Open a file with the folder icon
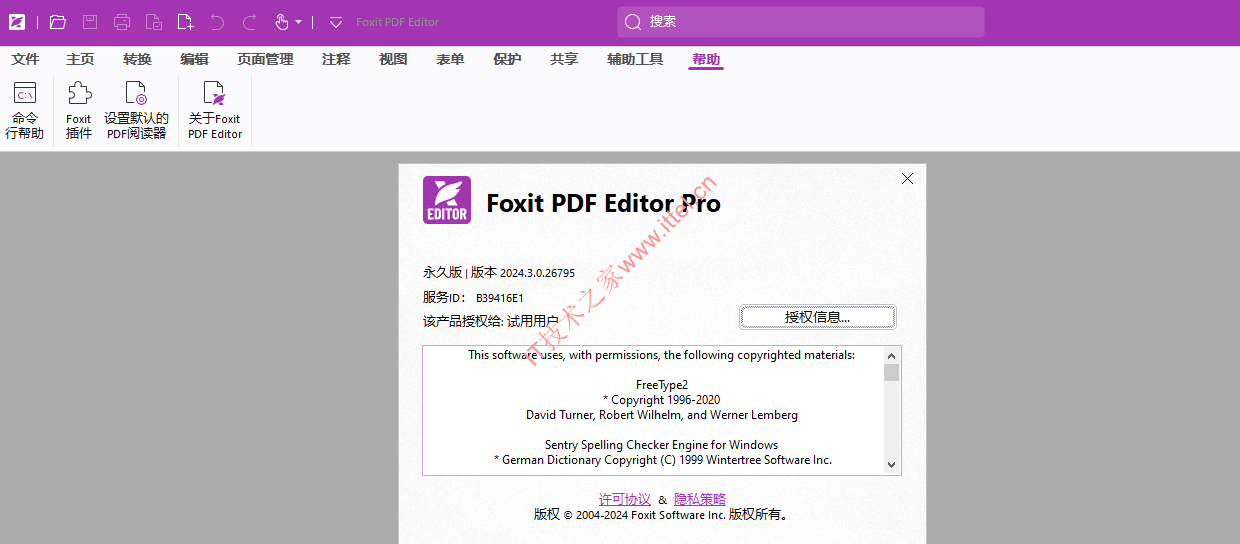Screen dimensions: 1240x544 57,22
